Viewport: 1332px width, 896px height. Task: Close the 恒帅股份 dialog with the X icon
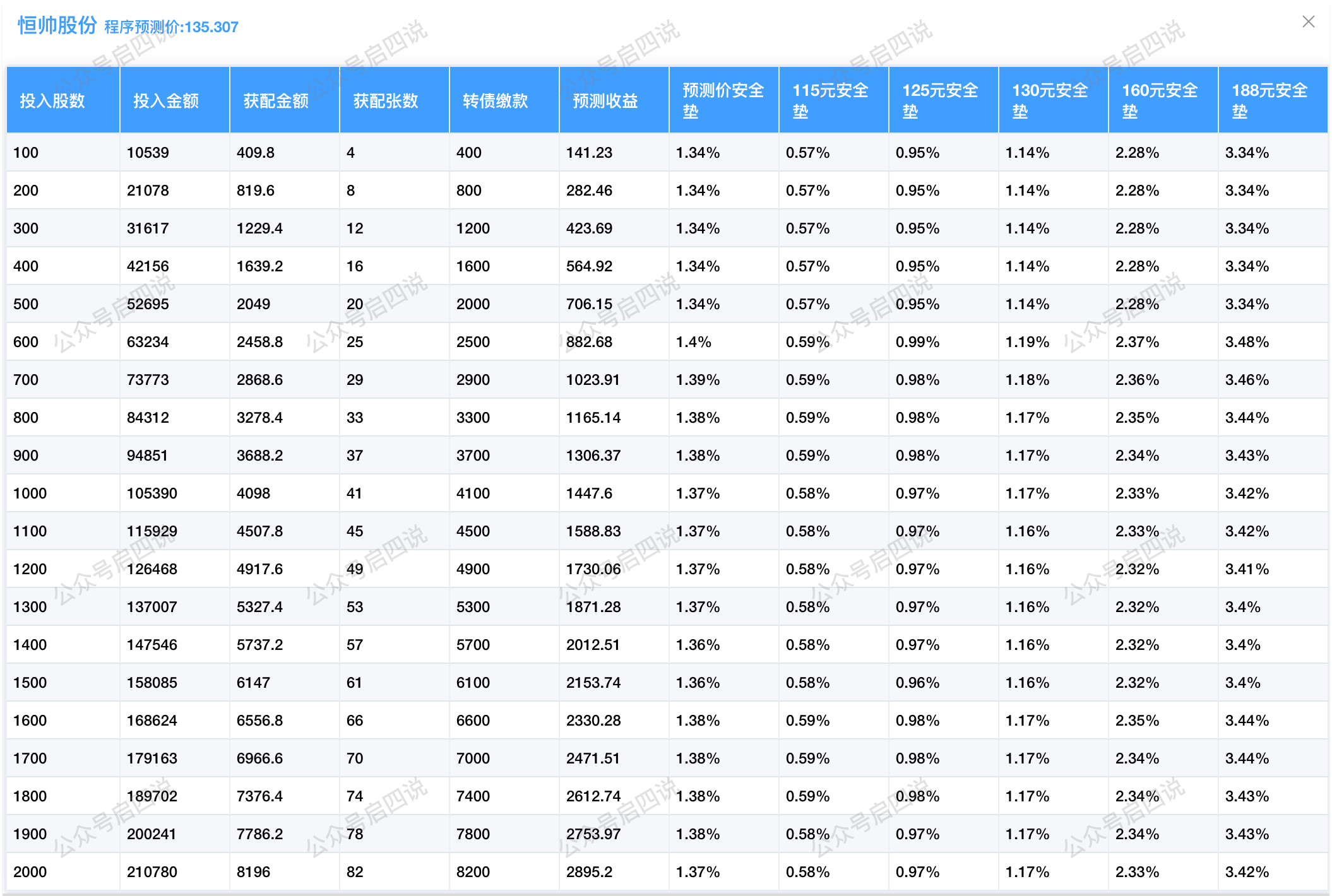(x=1308, y=22)
